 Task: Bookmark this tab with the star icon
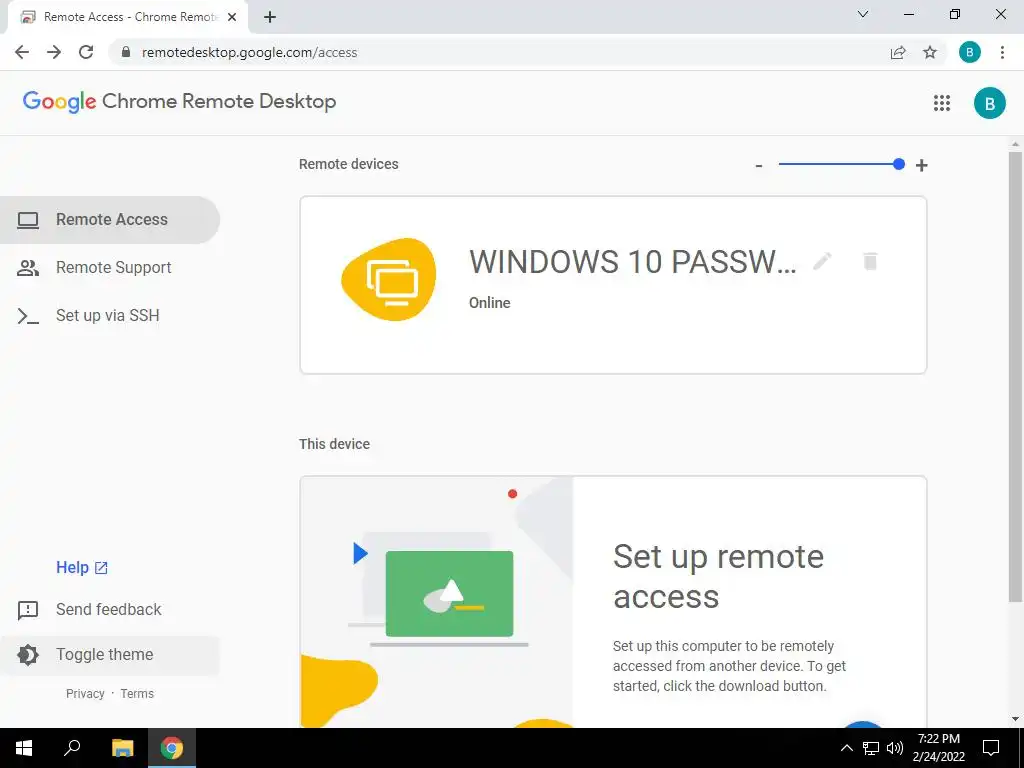click(930, 52)
